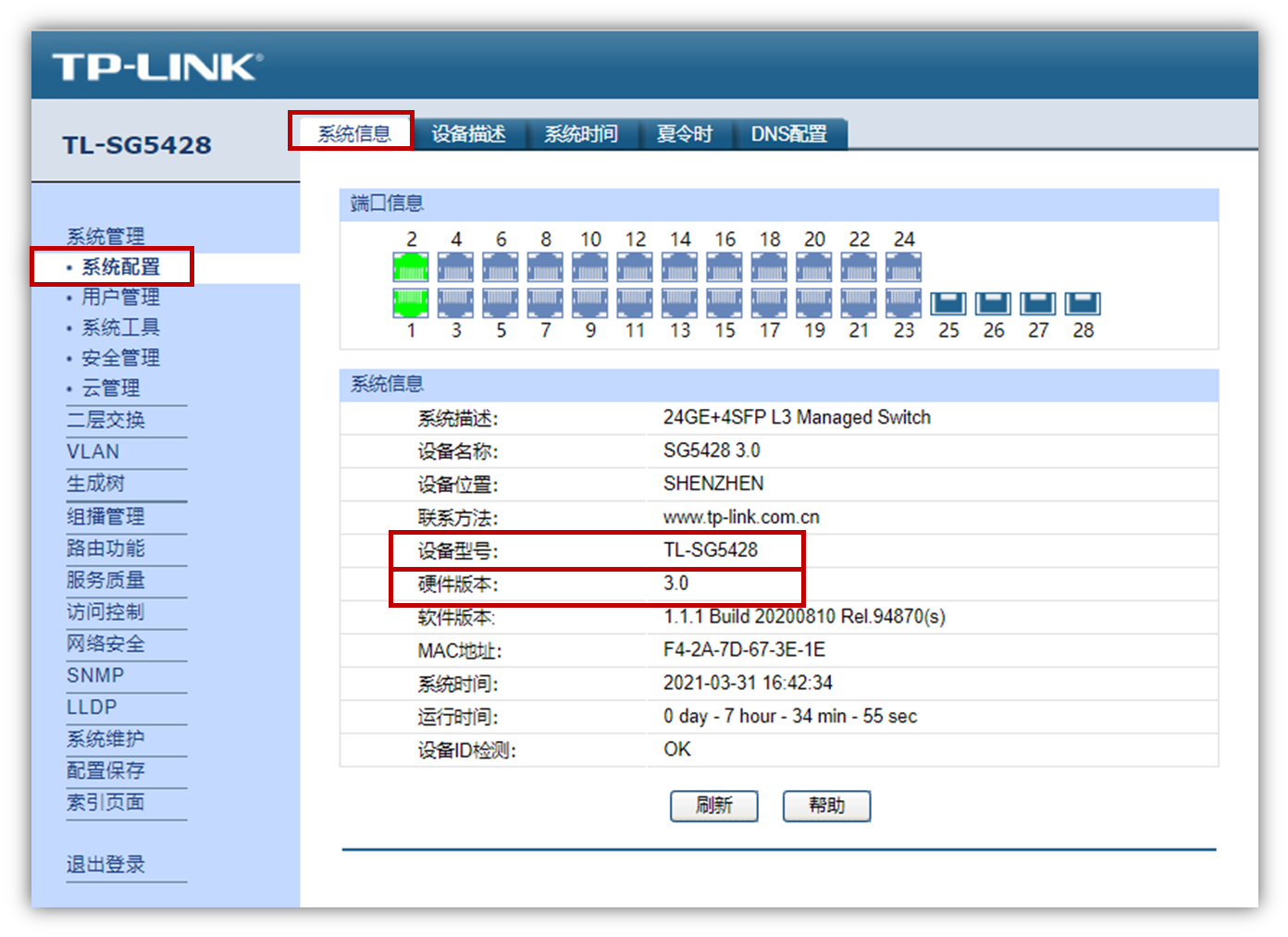Select port 8 icon
1288x937 pixels.
point(545,267)
